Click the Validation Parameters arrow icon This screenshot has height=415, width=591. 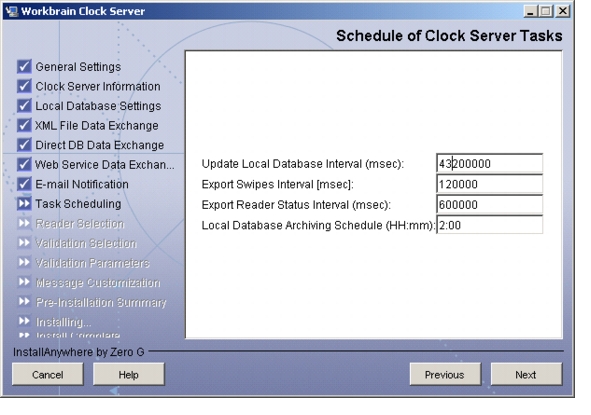point(24,262)
